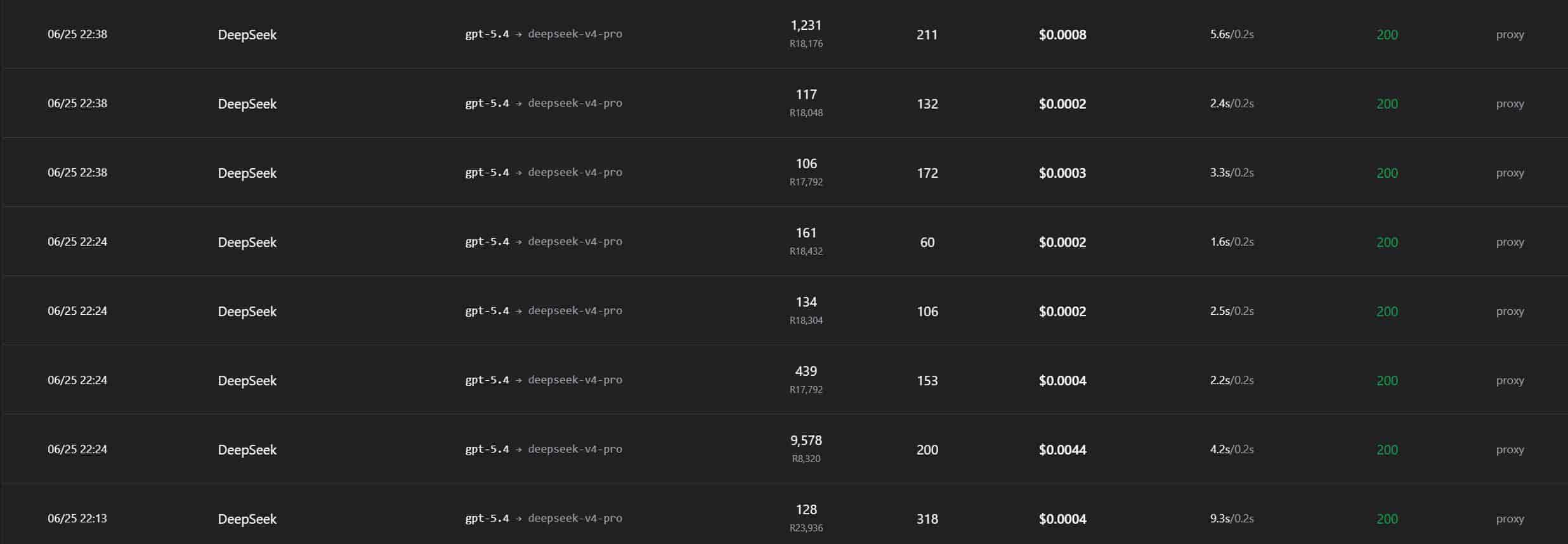Click the model mapping in the $0.0008 row

tap(544, 34)
